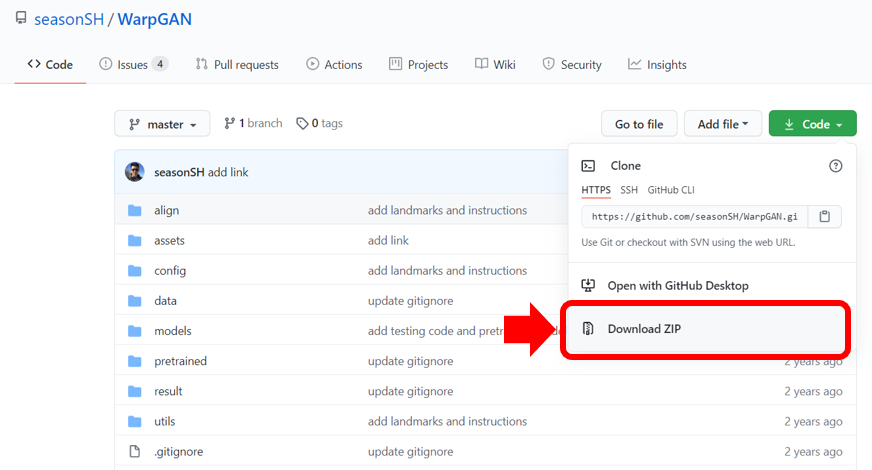872x470 pixels.
Task: Click the utils folder icon
Action: click(x=135, y=422)
